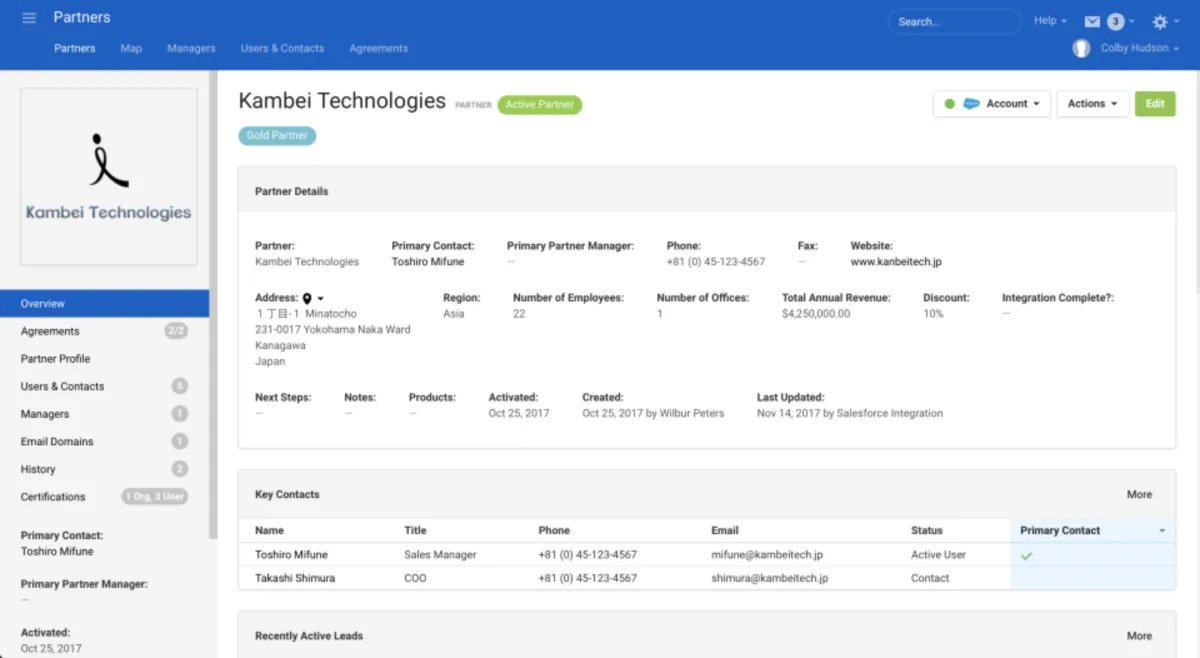Click the notification count badge showing 3

click(x=1115, y=21)
